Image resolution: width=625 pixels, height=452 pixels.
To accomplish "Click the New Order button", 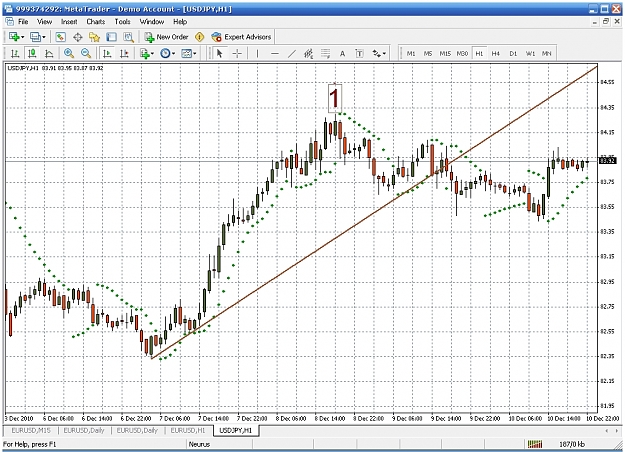I will (166, 37).
